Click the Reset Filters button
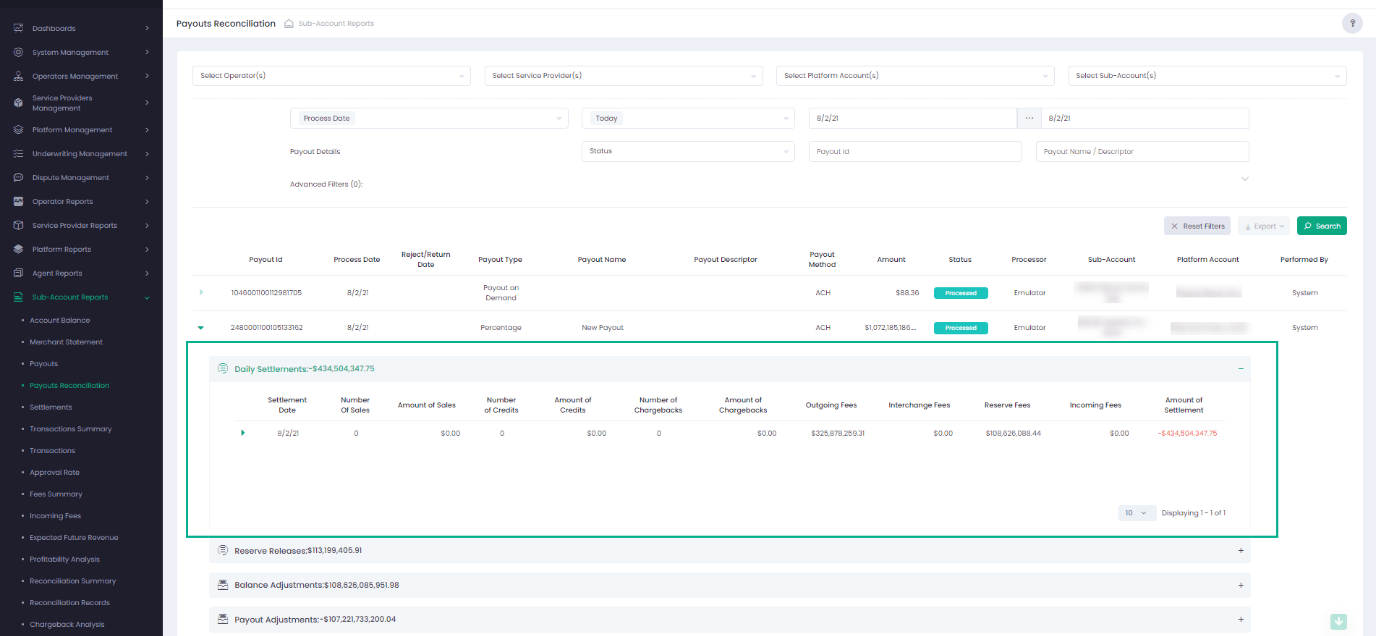1376x636 pixels. [x=1197, y=226]
